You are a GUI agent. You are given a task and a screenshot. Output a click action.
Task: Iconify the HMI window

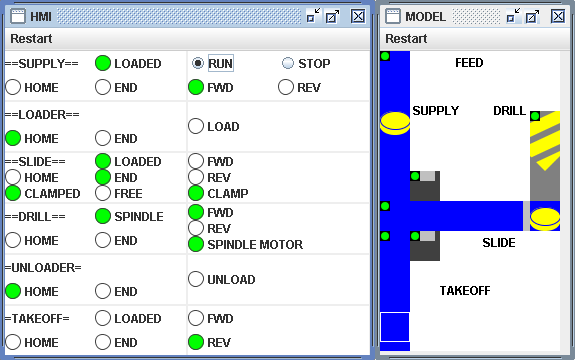pos(313,16)
